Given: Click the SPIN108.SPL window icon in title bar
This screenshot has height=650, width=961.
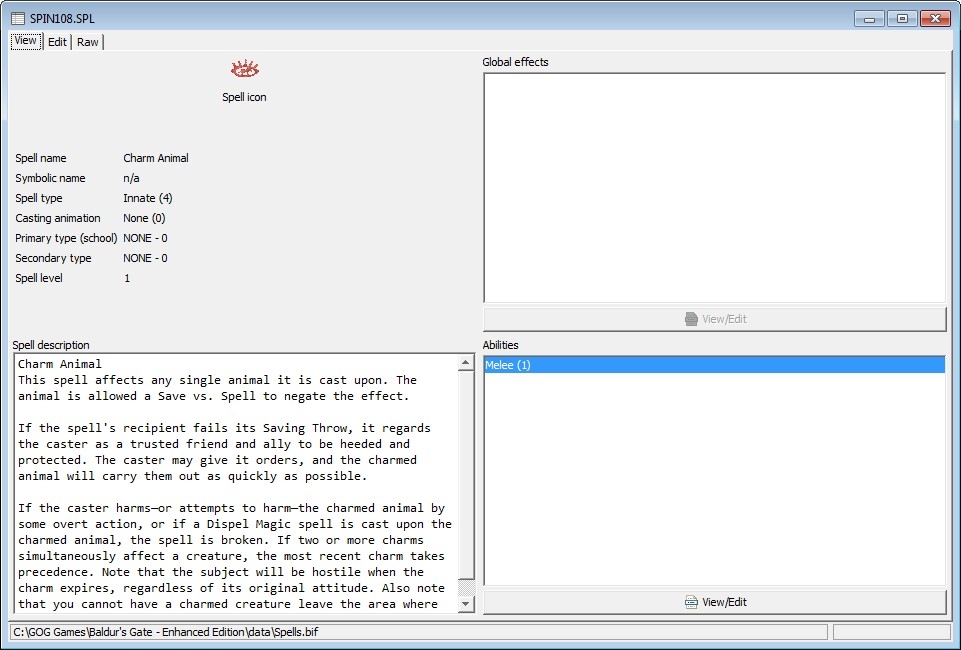Looking at the screenshot, I should 17,18.
